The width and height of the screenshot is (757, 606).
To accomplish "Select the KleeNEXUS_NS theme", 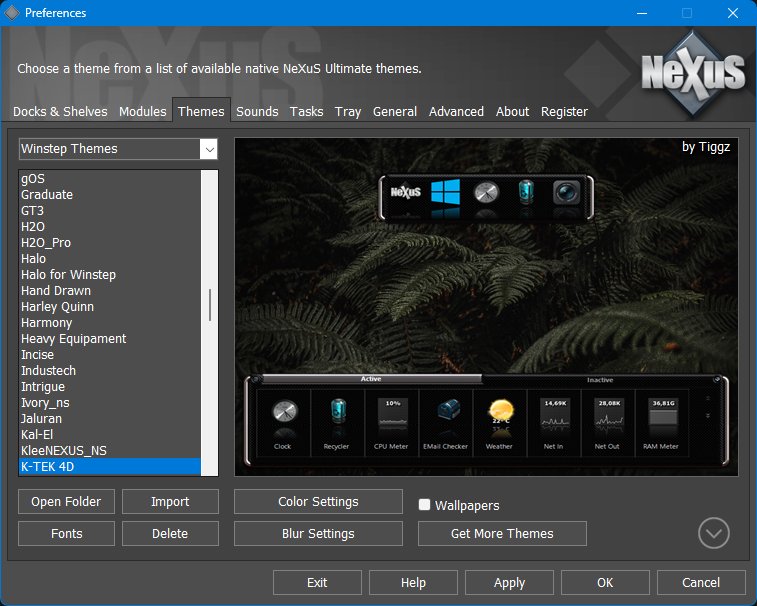I will click(110, 450).
